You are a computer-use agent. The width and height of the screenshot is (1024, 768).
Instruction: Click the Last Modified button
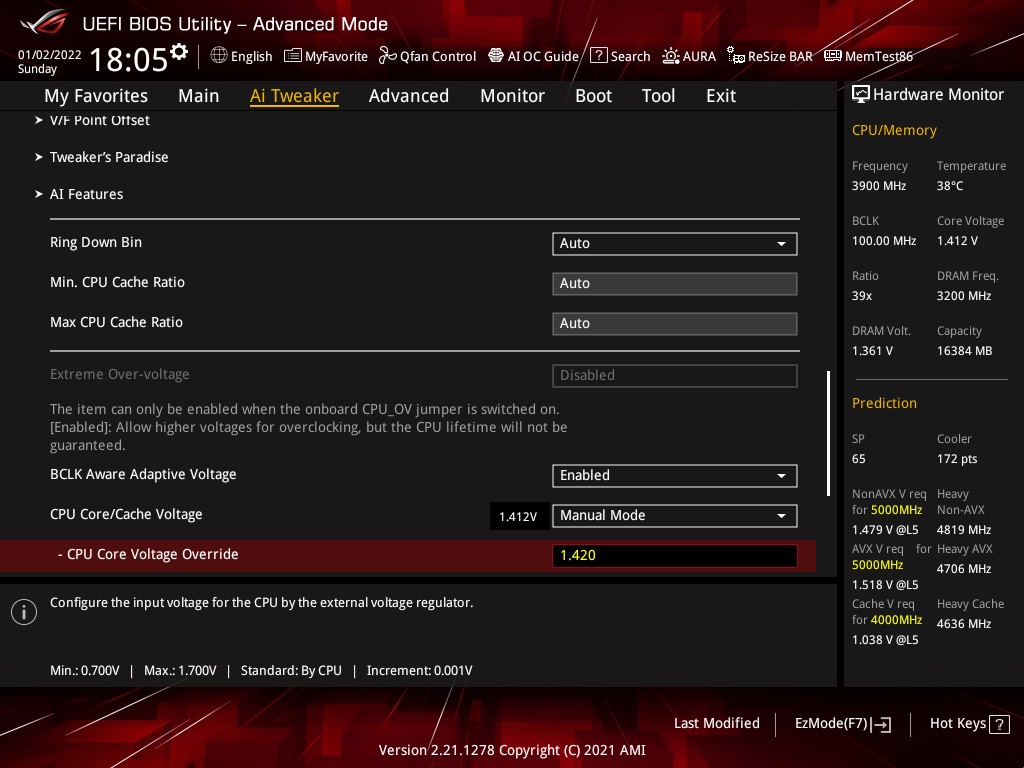click(x=716, y=723)
